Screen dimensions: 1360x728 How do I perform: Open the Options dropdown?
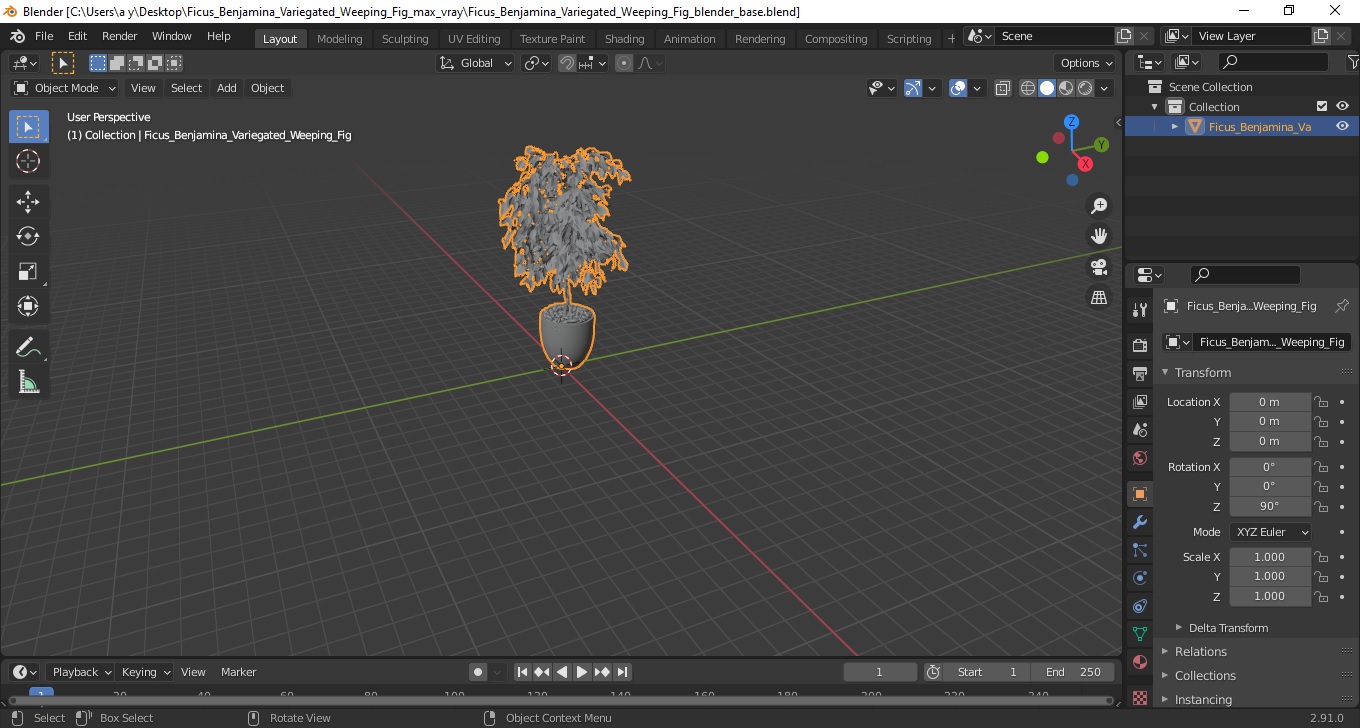(1087, 63)
